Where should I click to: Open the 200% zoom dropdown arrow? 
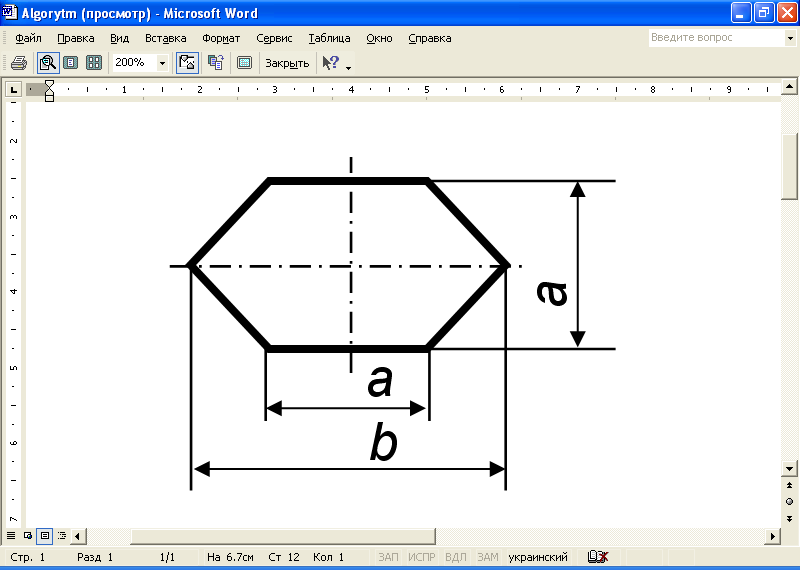(x=162, y=63)
